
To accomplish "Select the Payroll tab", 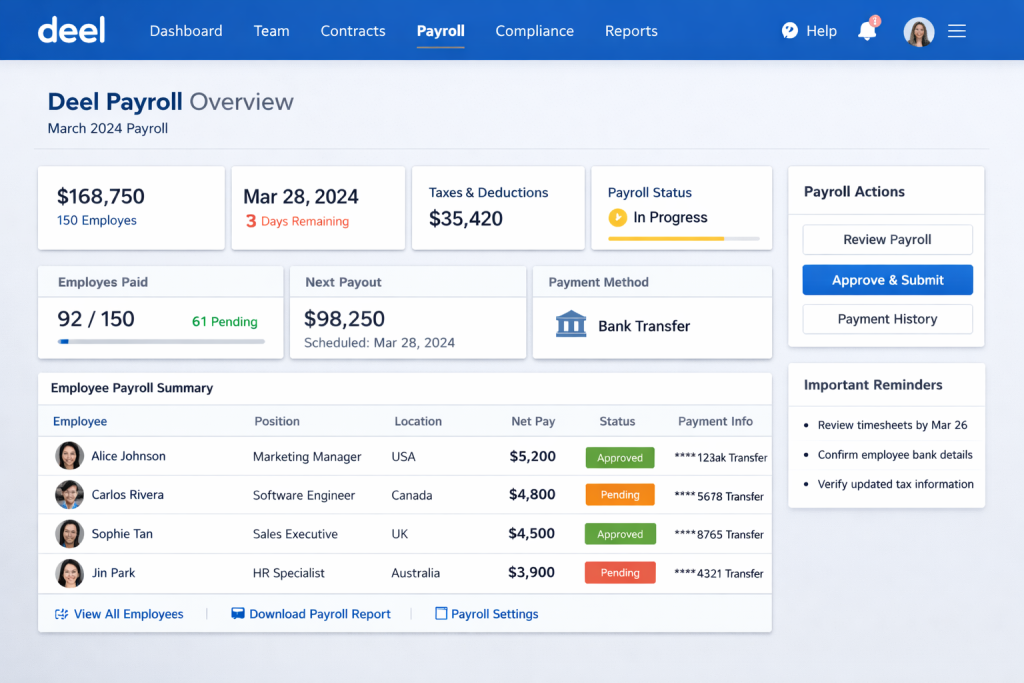I will [x=441, y=31].
